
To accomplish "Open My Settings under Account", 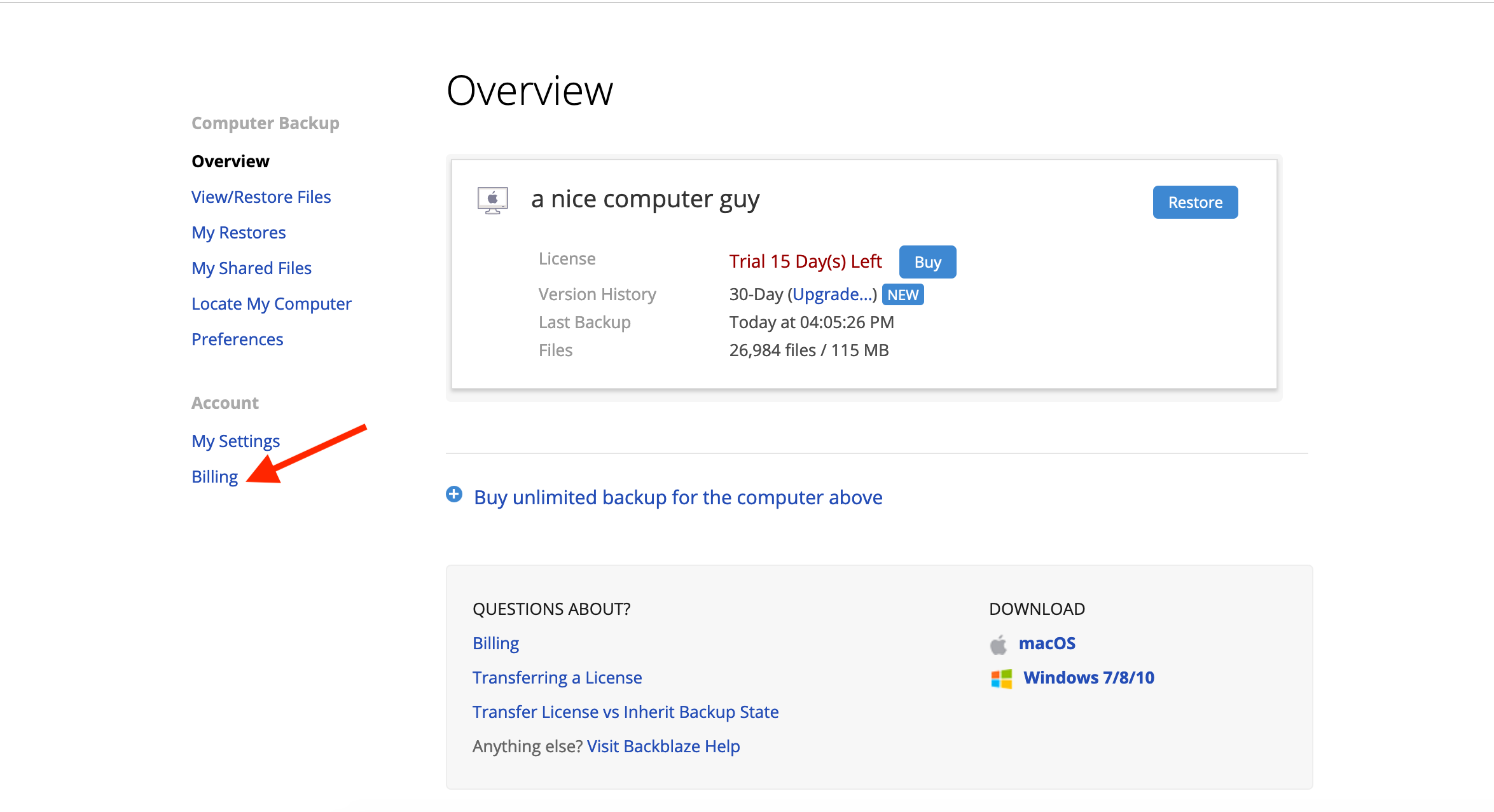I will point(235,441).
